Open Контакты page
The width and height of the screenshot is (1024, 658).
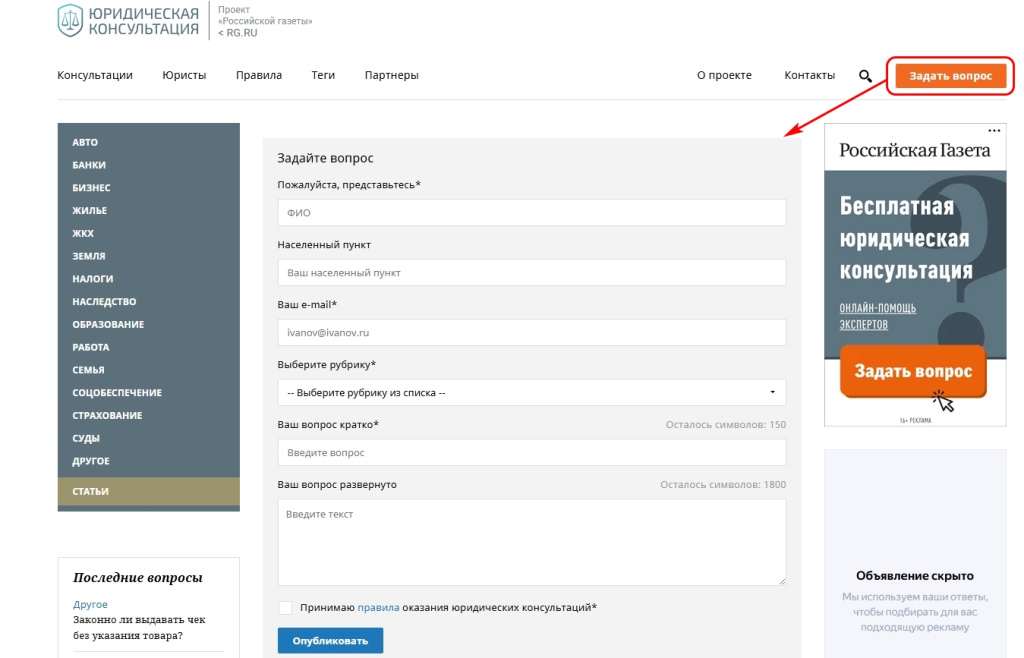pyautogui.click(x=810, y=75)
